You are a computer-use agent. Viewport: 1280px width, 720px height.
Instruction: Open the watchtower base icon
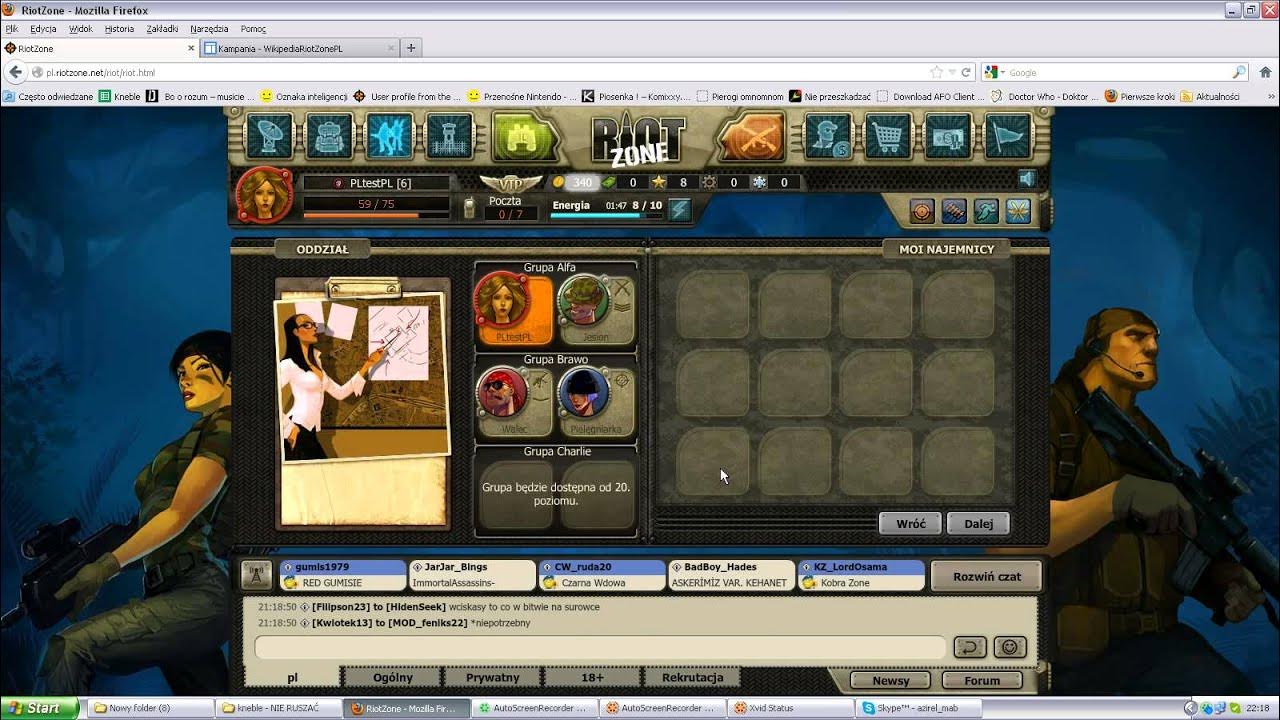449,136
